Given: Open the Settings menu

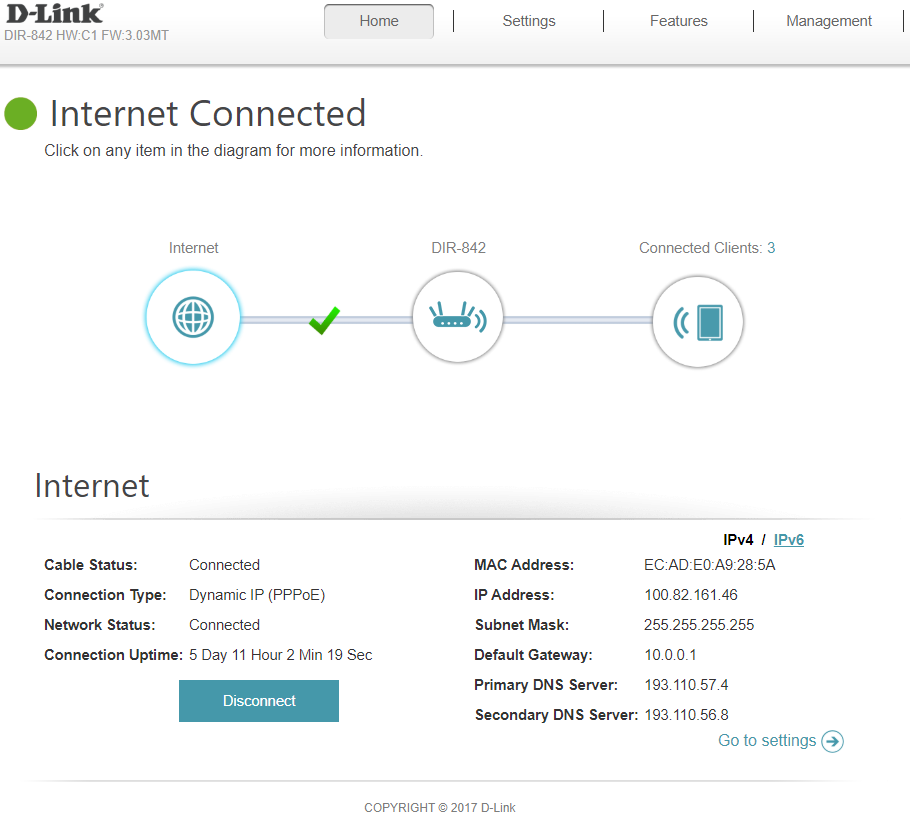Looking at the screenshot, I should (x=529, y=21).
